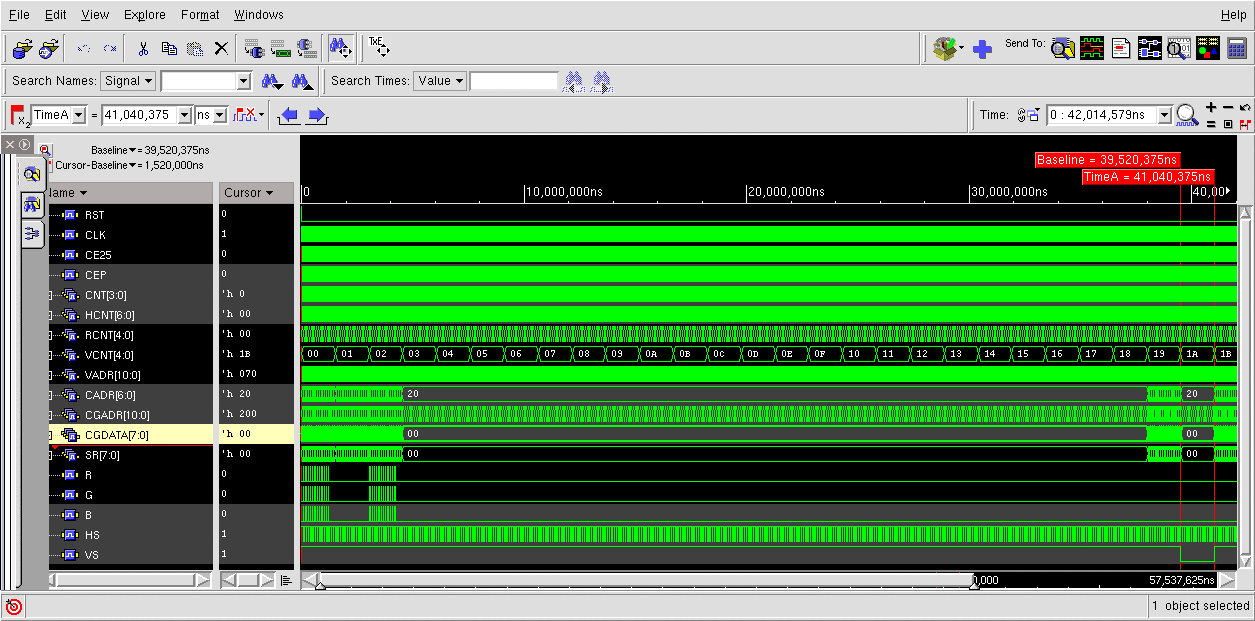Select the HS signal
The width and height of the screenshot is (1255, 621).
(x=92, y=534)
